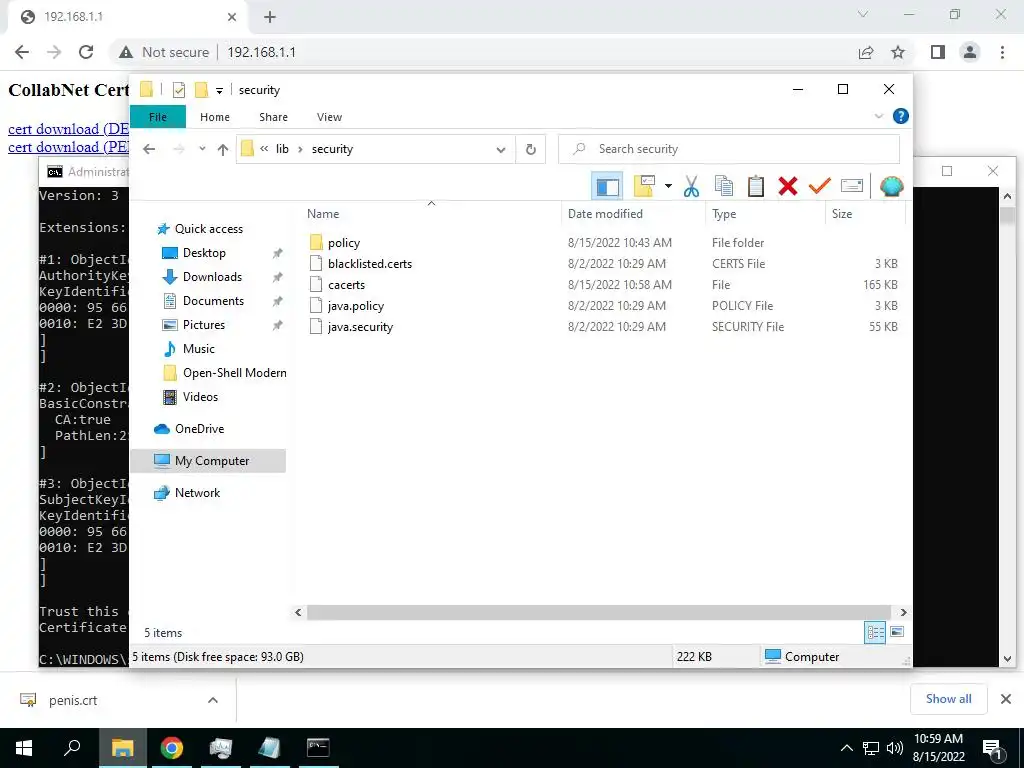Open the notification center icon
Viewport: 1024px width, 768px height.
tap(992, 749)
